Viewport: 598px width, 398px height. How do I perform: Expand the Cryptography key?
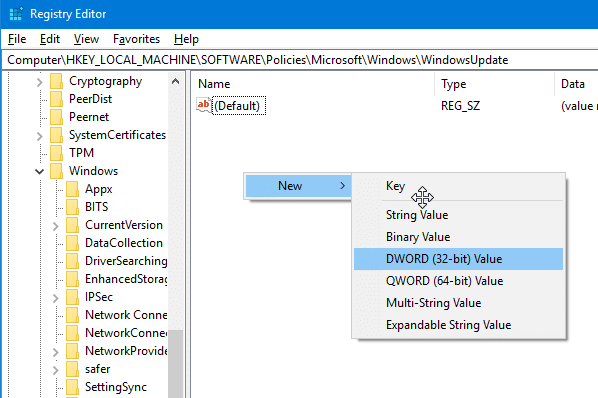(40, 82)
